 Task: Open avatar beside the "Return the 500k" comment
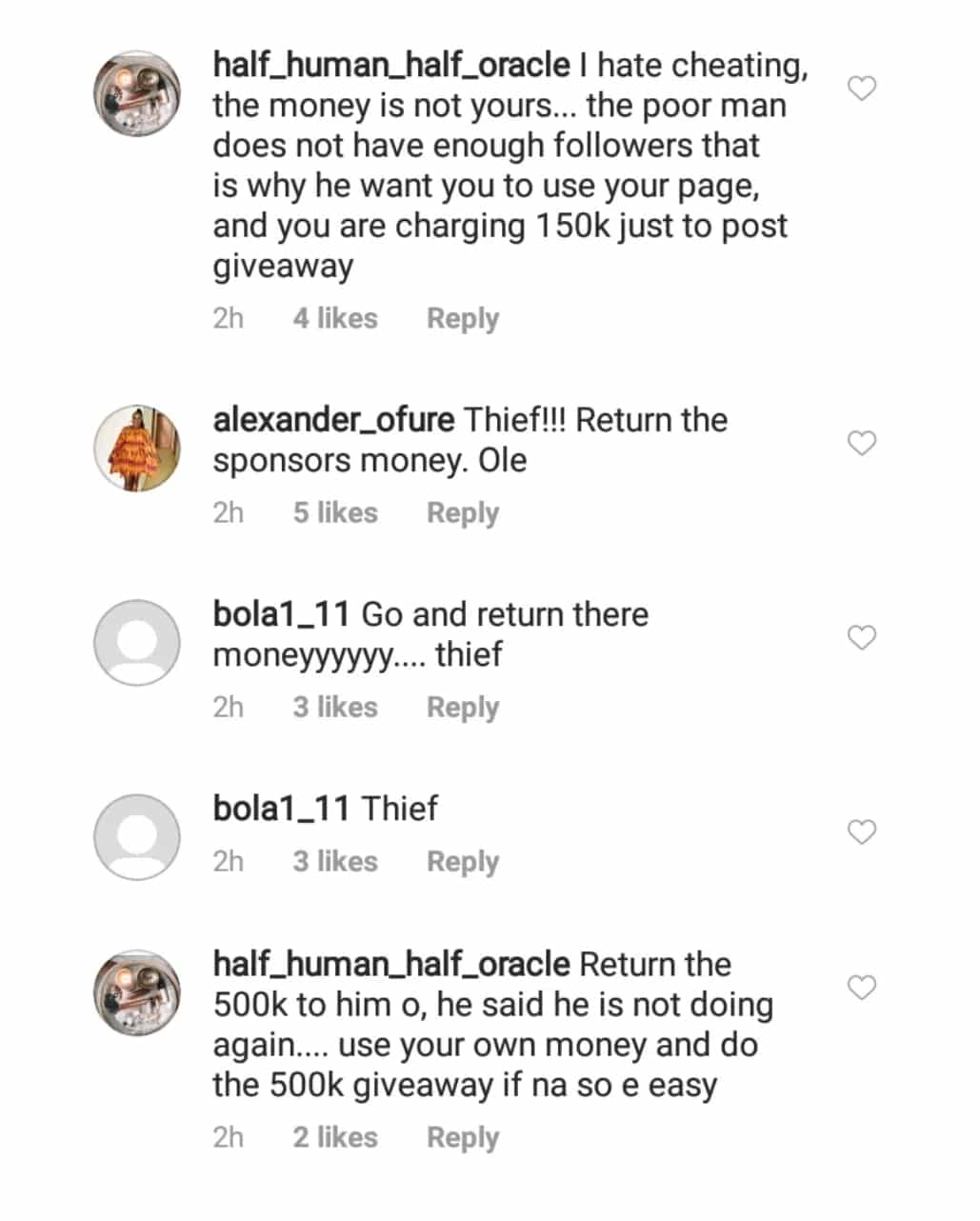pyautogui.click(x=137, y=993)
